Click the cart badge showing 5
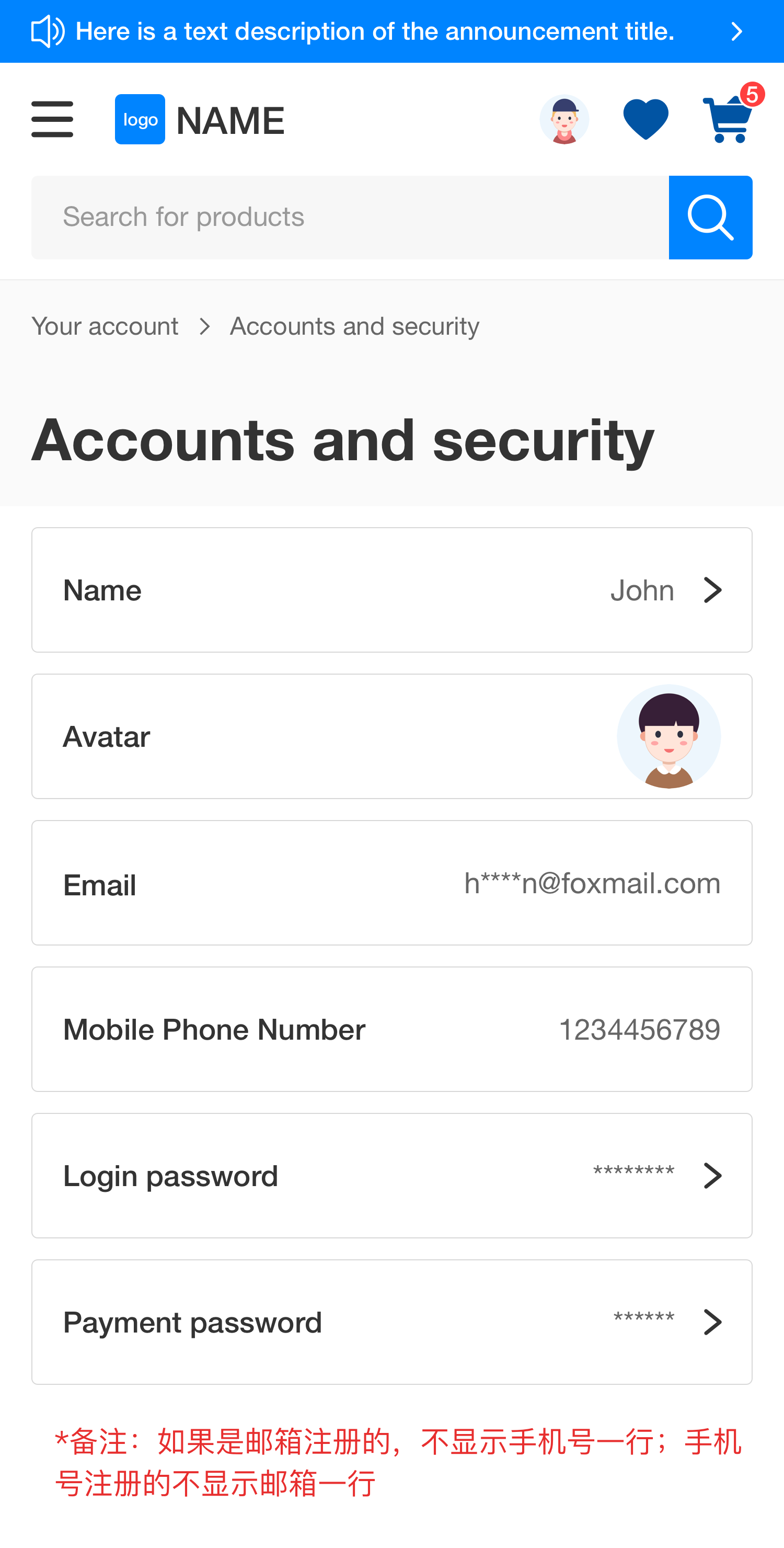The height and width of the screenshot is (1548, 784). pos(752,95)
